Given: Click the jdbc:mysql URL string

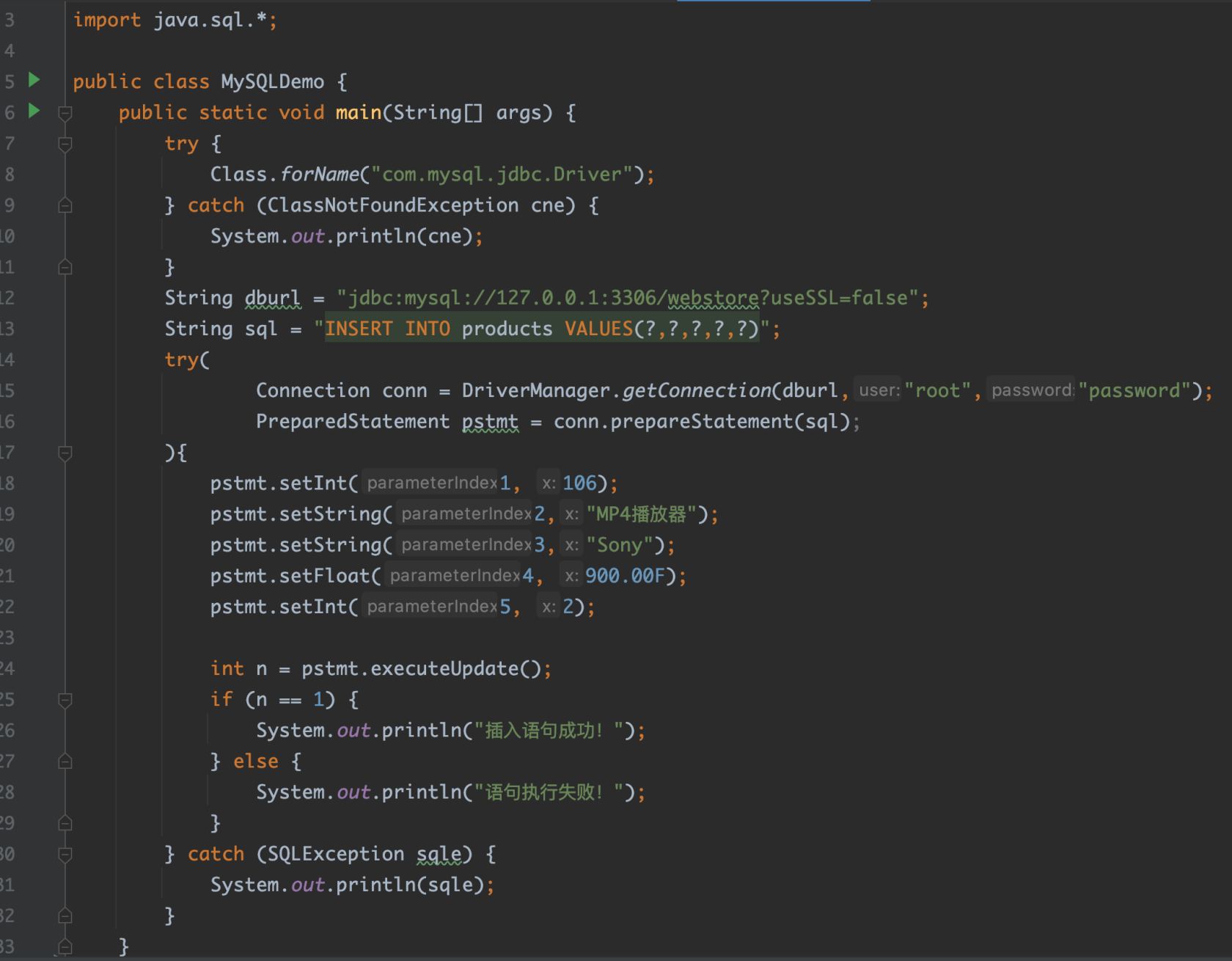Looking at the screenshot, I should coord(627,298).
